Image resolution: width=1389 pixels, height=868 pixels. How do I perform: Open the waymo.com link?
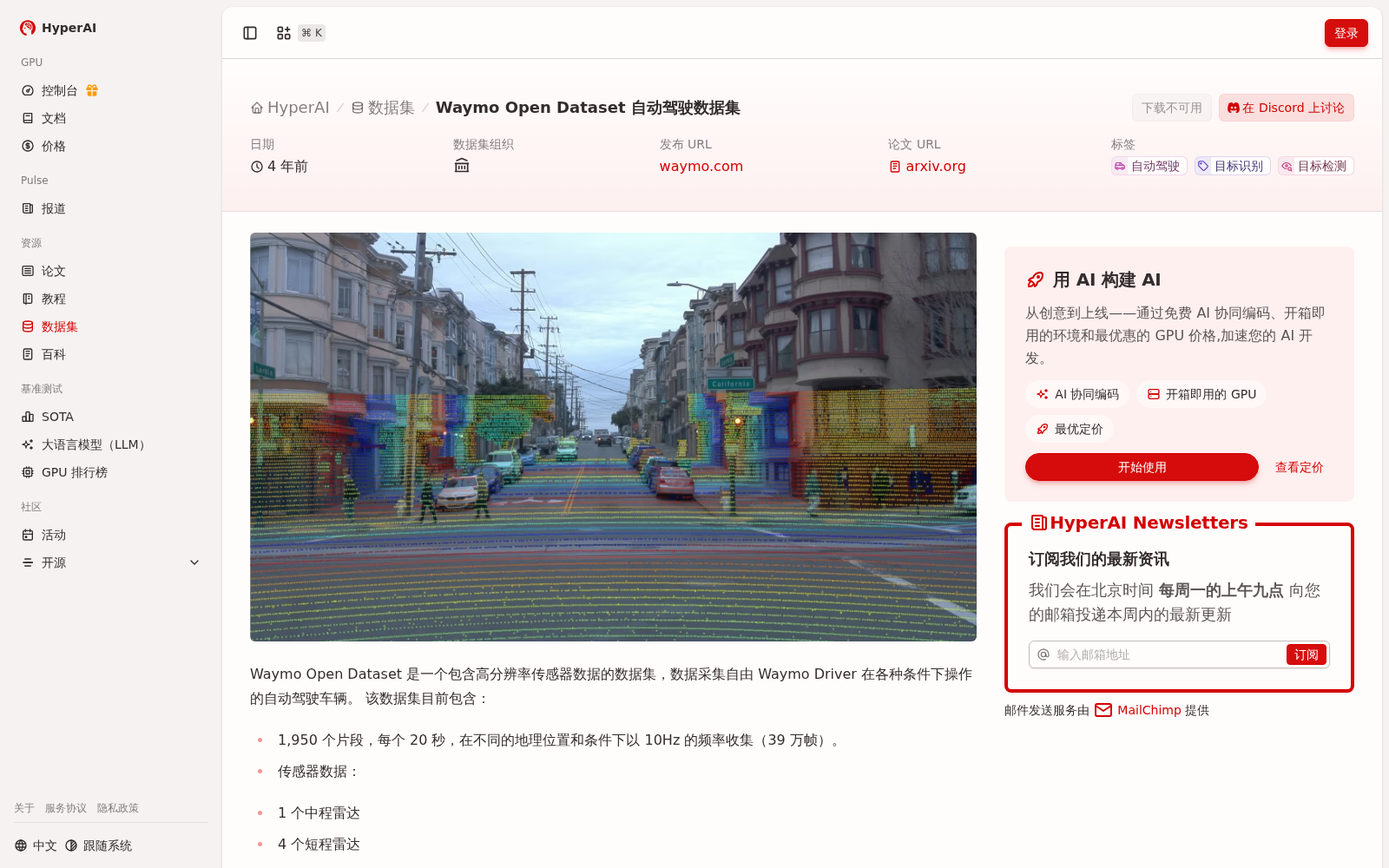tap(701, 166)
